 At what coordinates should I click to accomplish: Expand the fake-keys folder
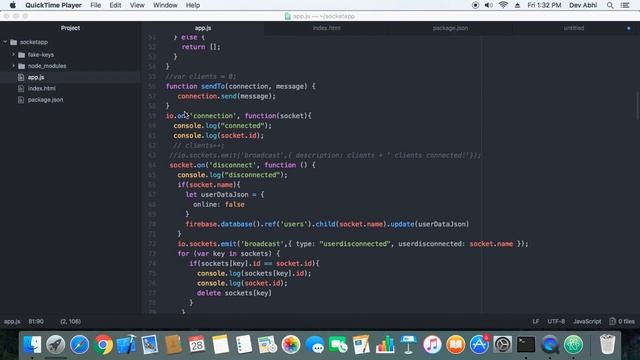click(x=13, y=54)
